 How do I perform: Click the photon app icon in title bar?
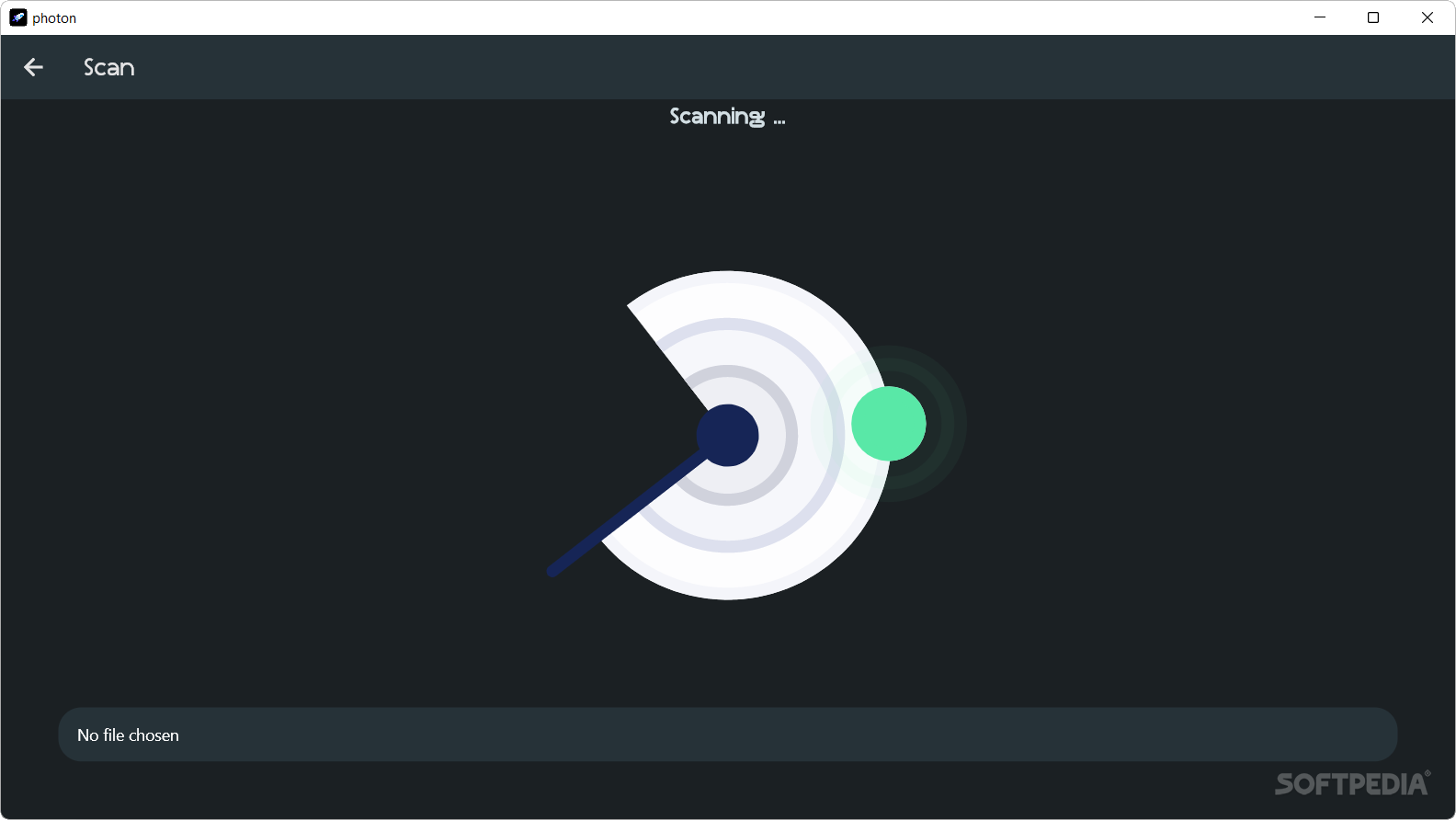(x=17, y=17)
